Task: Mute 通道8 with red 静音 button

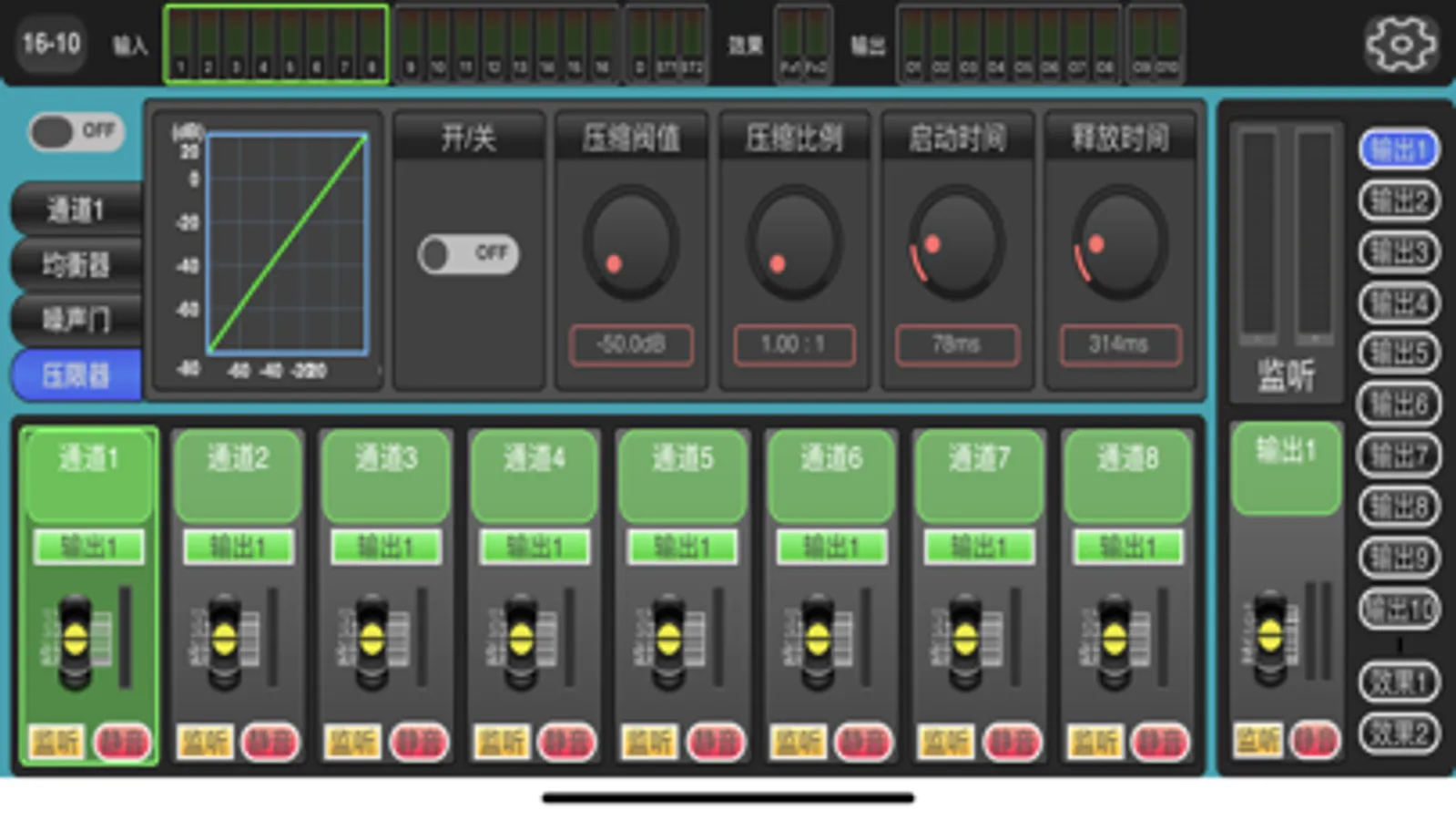Action: [x=1161, y=743]
